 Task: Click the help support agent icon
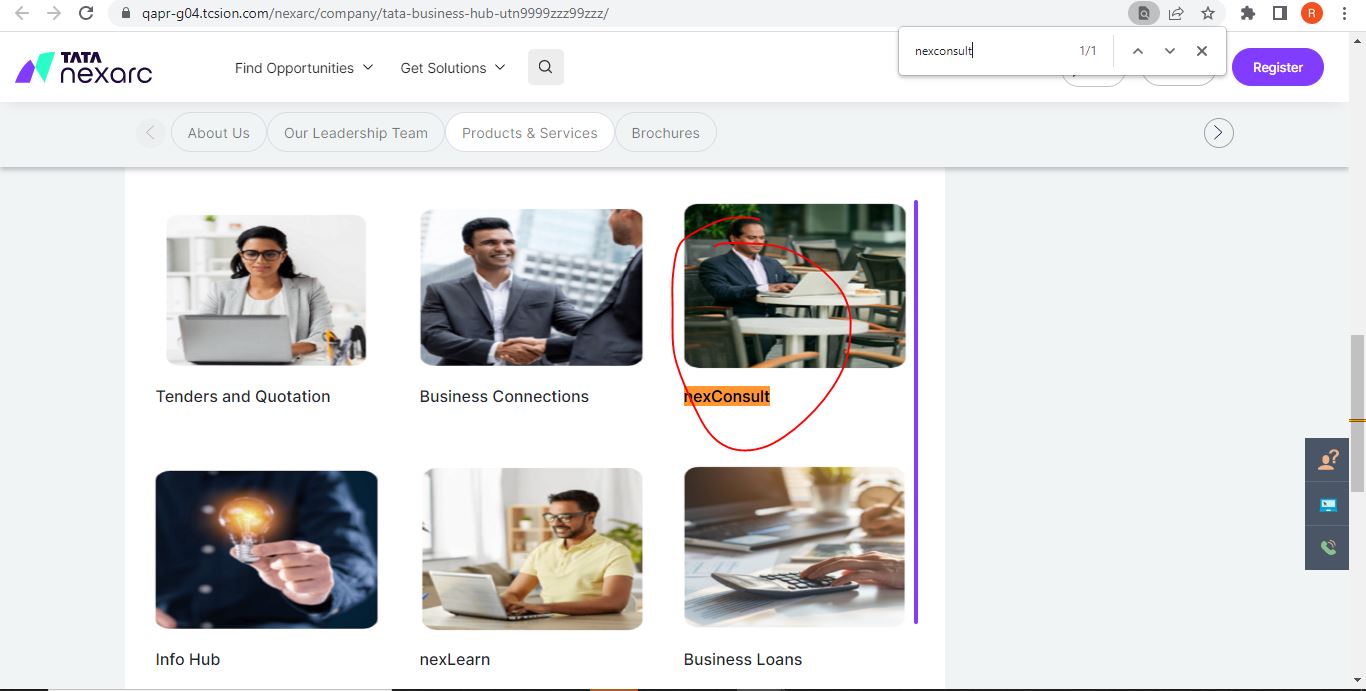[1328, 460]
